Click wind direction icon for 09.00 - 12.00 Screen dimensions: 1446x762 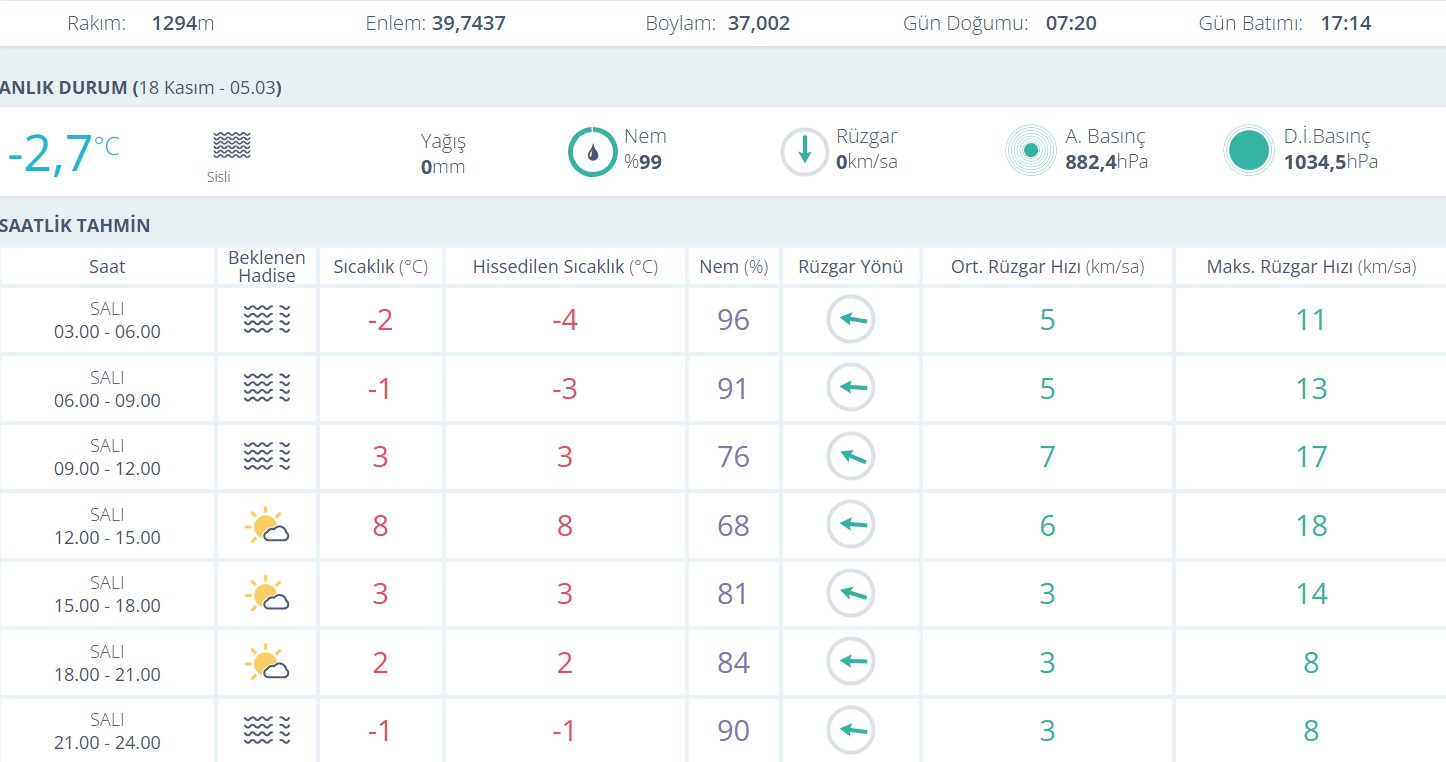850,457
